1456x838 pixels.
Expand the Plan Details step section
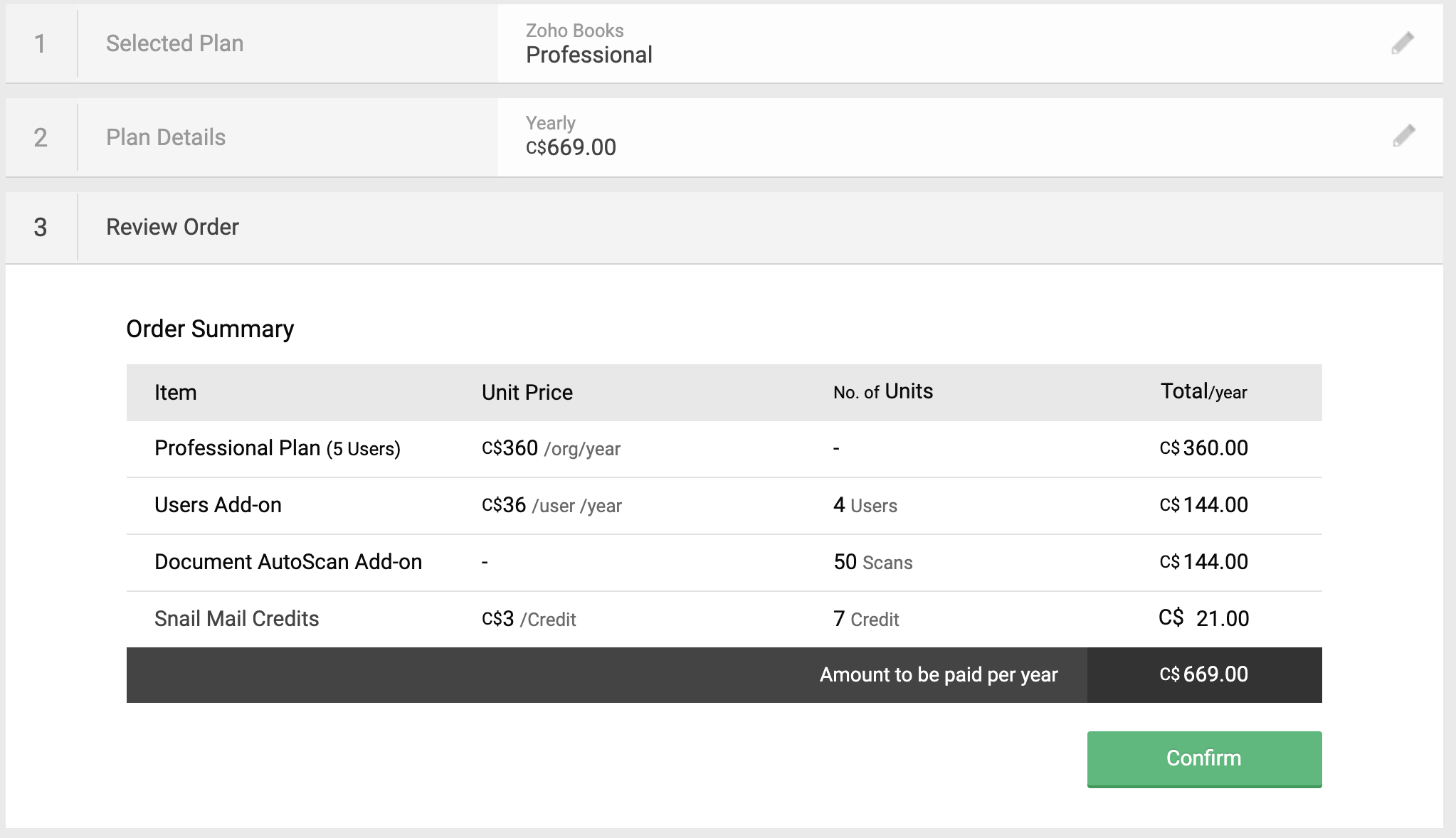click(165, 137)
